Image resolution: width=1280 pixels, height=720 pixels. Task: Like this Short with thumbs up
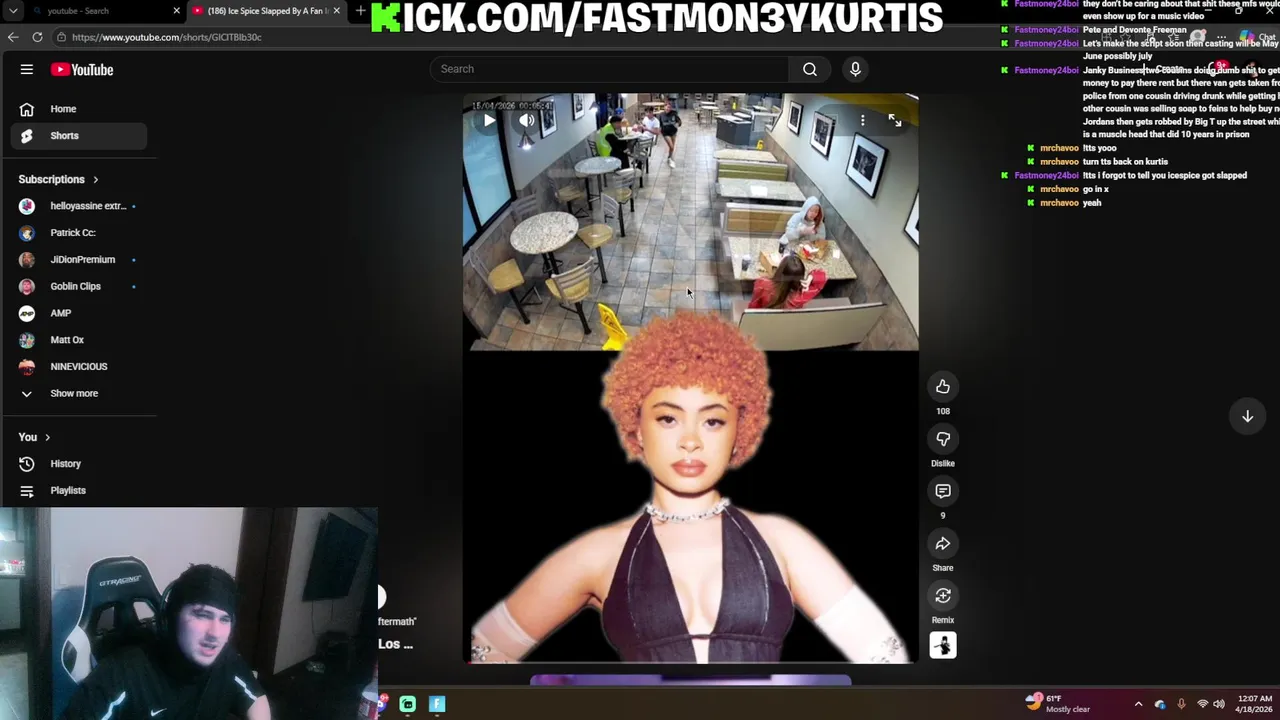pos(943,387)
